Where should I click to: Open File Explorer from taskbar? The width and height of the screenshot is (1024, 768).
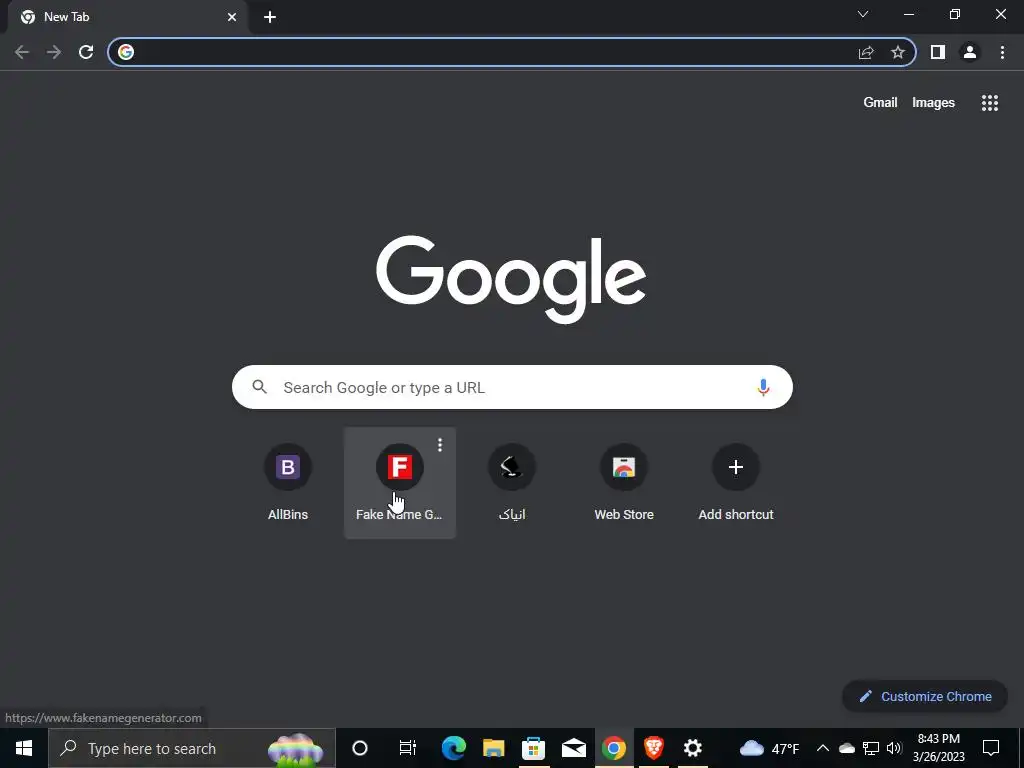[494, 748]
